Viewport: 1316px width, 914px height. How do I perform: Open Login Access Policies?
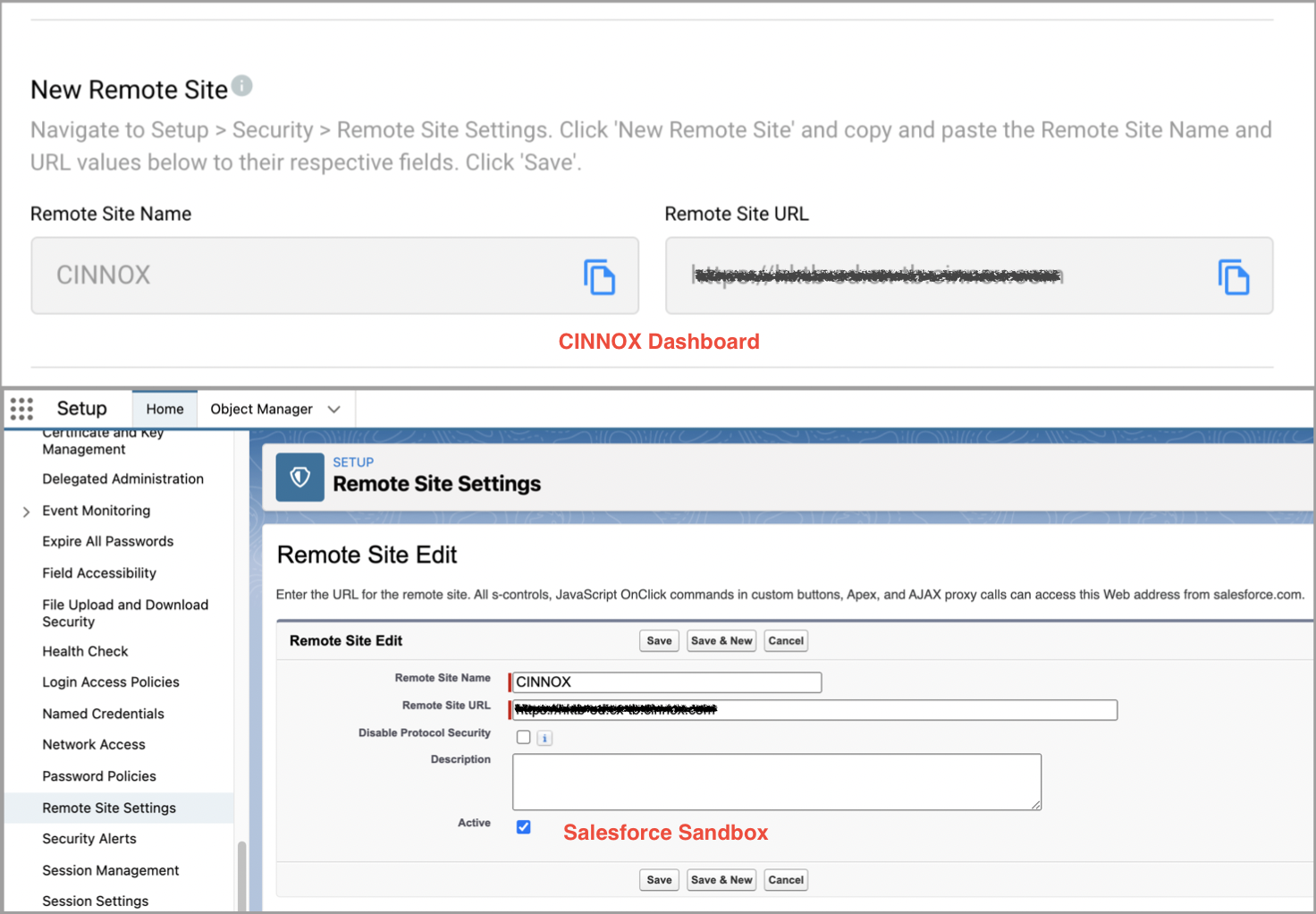click(111, 681)
